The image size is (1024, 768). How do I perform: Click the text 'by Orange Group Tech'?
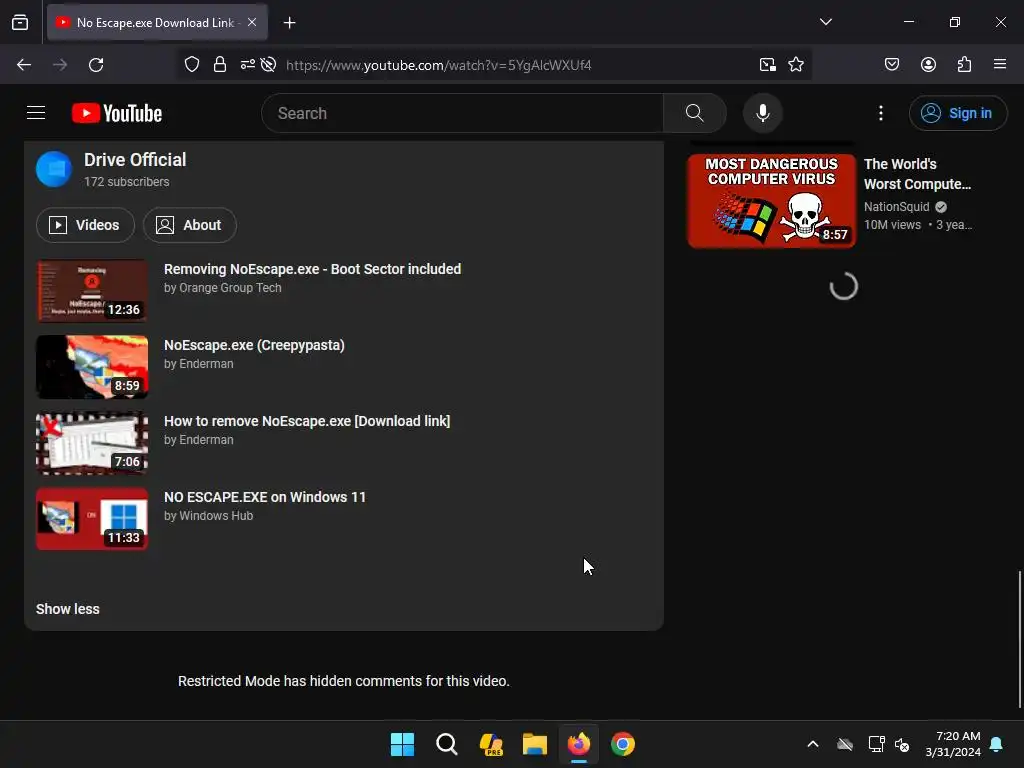tap(223, 288)
